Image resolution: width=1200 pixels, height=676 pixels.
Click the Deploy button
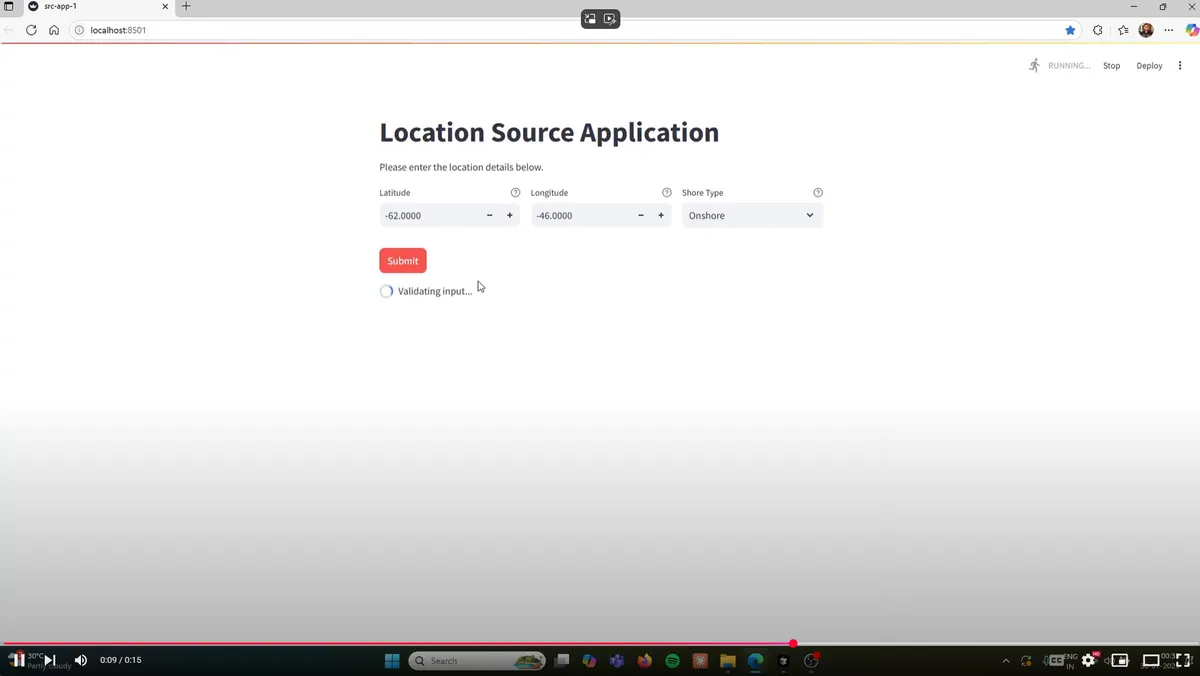coord(1149,66)
